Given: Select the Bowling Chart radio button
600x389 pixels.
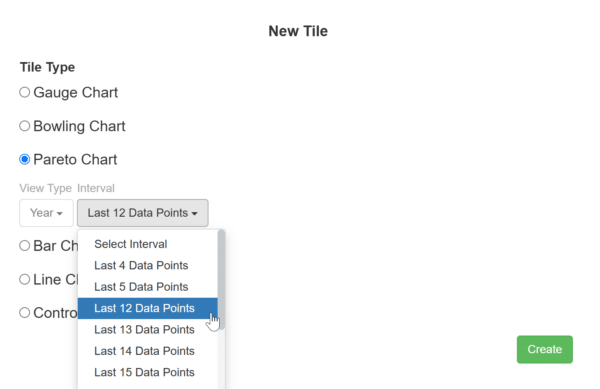Looking at the screenshot, I should pos(24,126).
